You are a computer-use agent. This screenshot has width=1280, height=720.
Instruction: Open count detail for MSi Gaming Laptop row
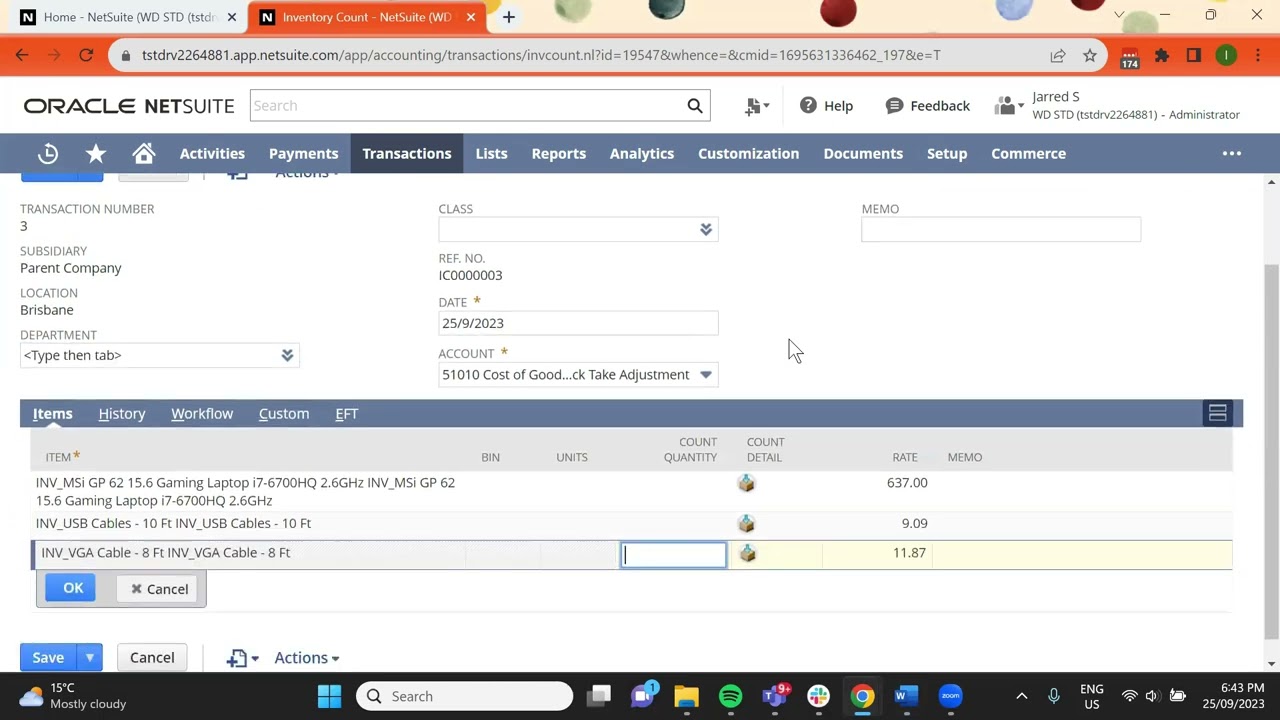746,483
